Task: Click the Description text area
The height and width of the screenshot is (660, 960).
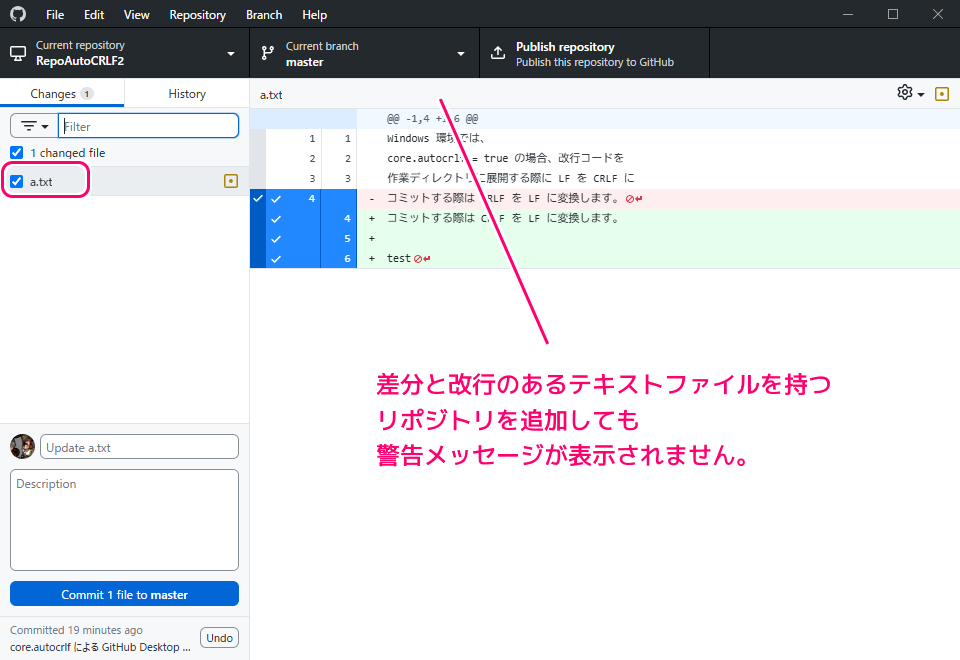Action: pyautogui.click(x=124, y=520)
